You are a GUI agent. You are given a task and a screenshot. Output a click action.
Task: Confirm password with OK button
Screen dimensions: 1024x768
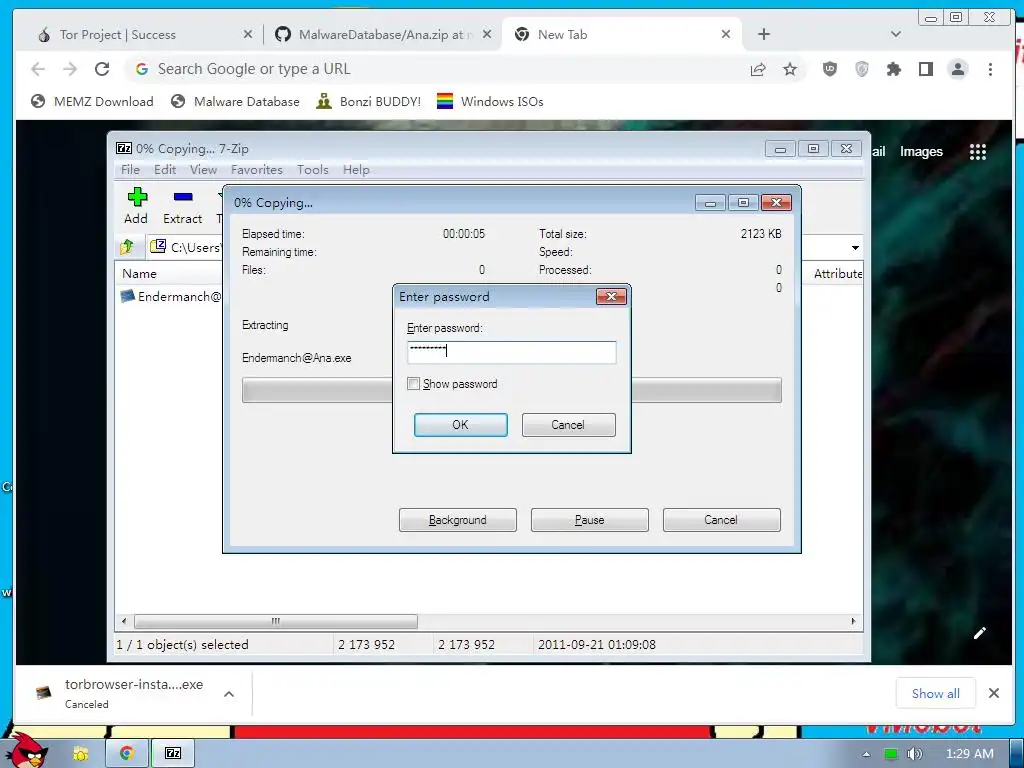point(460,424)
